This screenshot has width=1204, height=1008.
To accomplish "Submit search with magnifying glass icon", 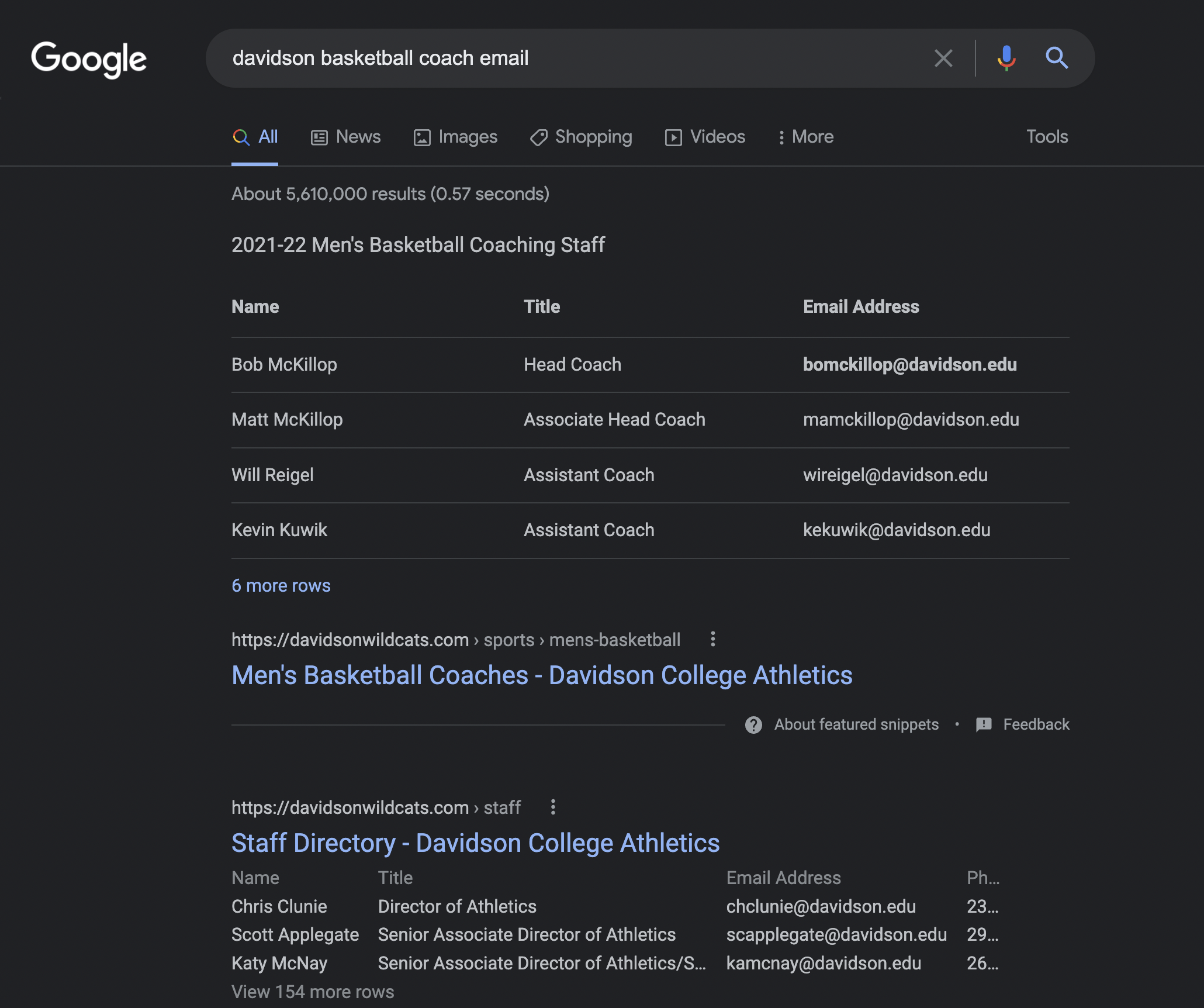I will 1057,58.
